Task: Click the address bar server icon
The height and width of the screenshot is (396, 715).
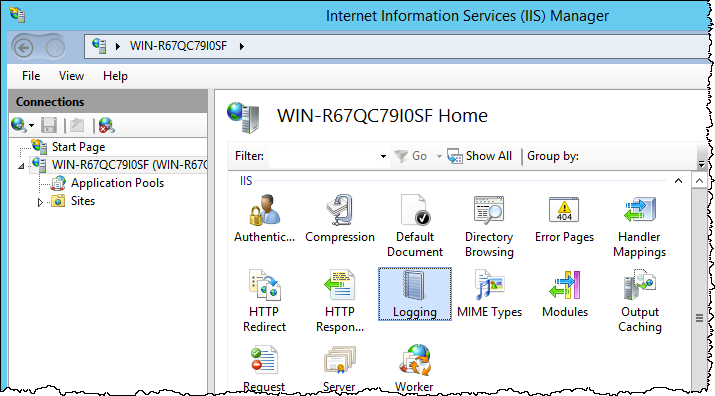Action: [x=99, y=46]
